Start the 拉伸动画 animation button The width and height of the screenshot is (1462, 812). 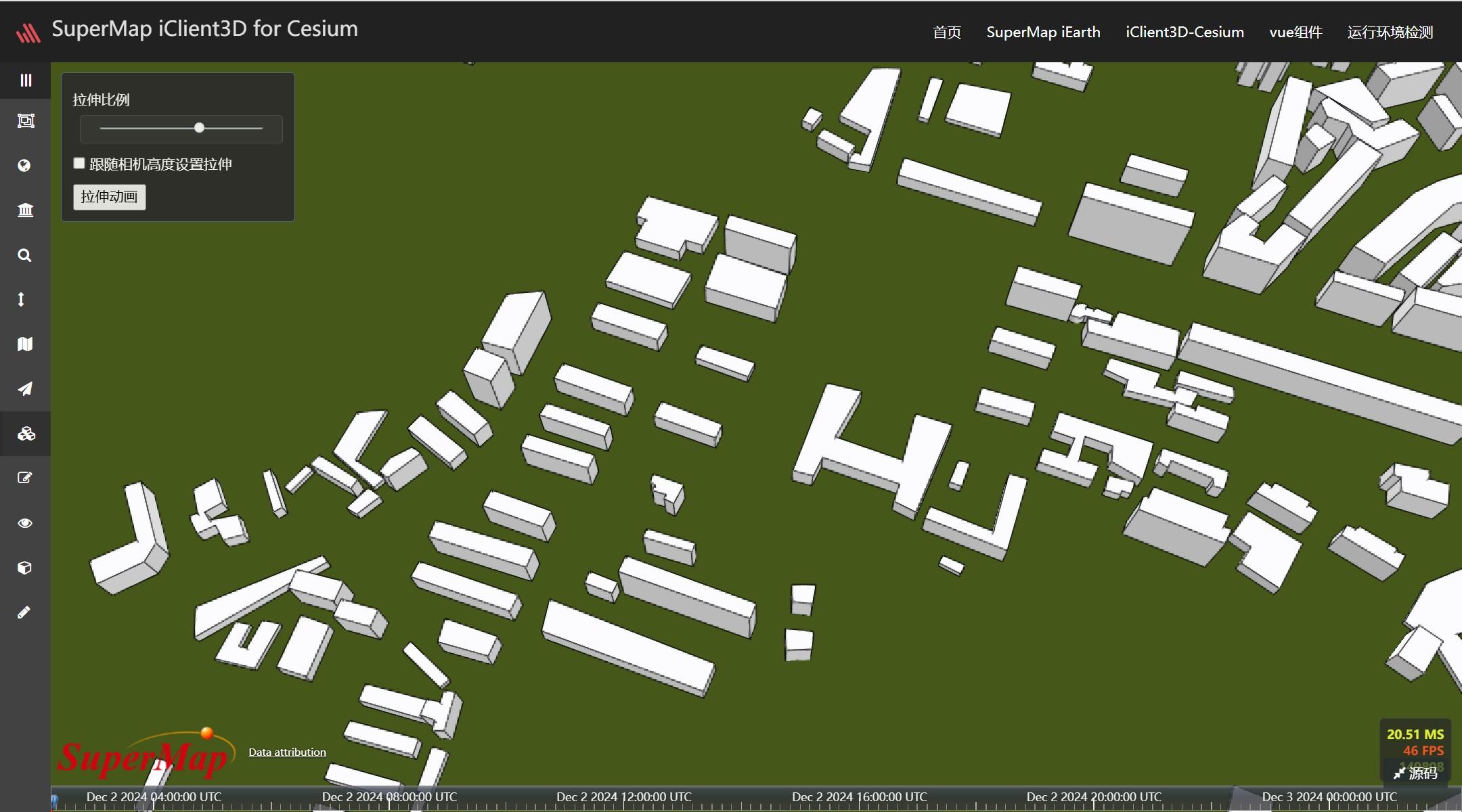(109, 197)
